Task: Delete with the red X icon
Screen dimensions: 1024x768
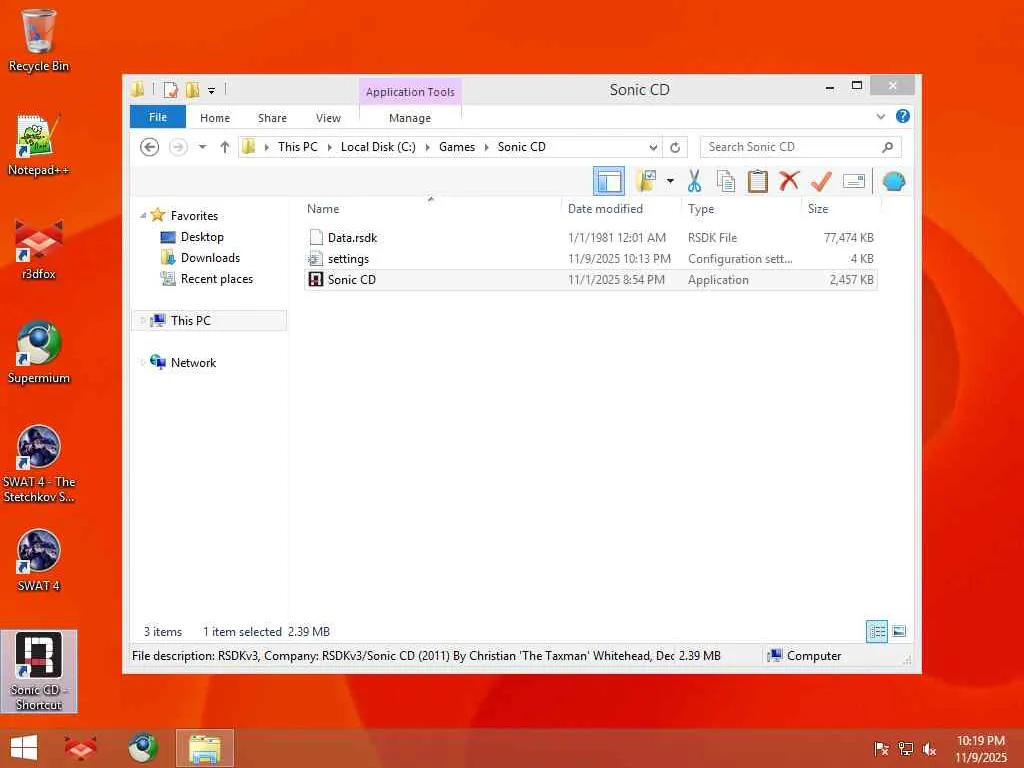Action: pos(789,181)
